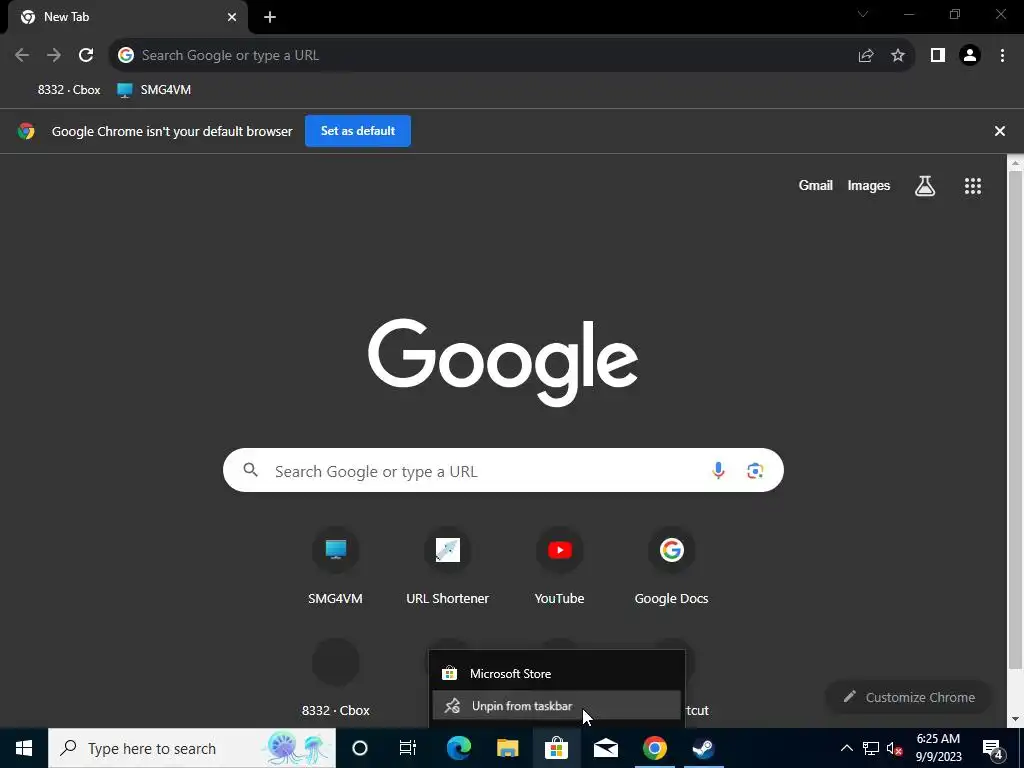The width and height of the screenshot is (1024, 768).
Task: Open the 8332 · Cbox bookmark
Action: pyautogui.click(x=69, y=90)
